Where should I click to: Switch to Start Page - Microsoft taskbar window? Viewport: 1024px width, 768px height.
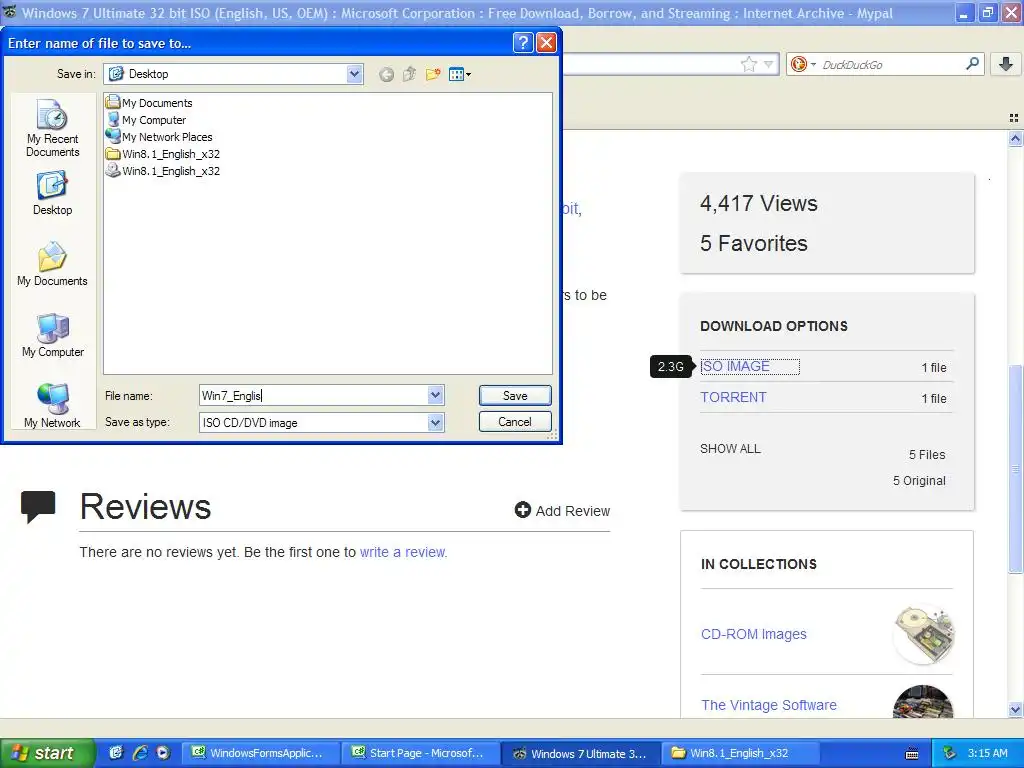click(421, 753)
